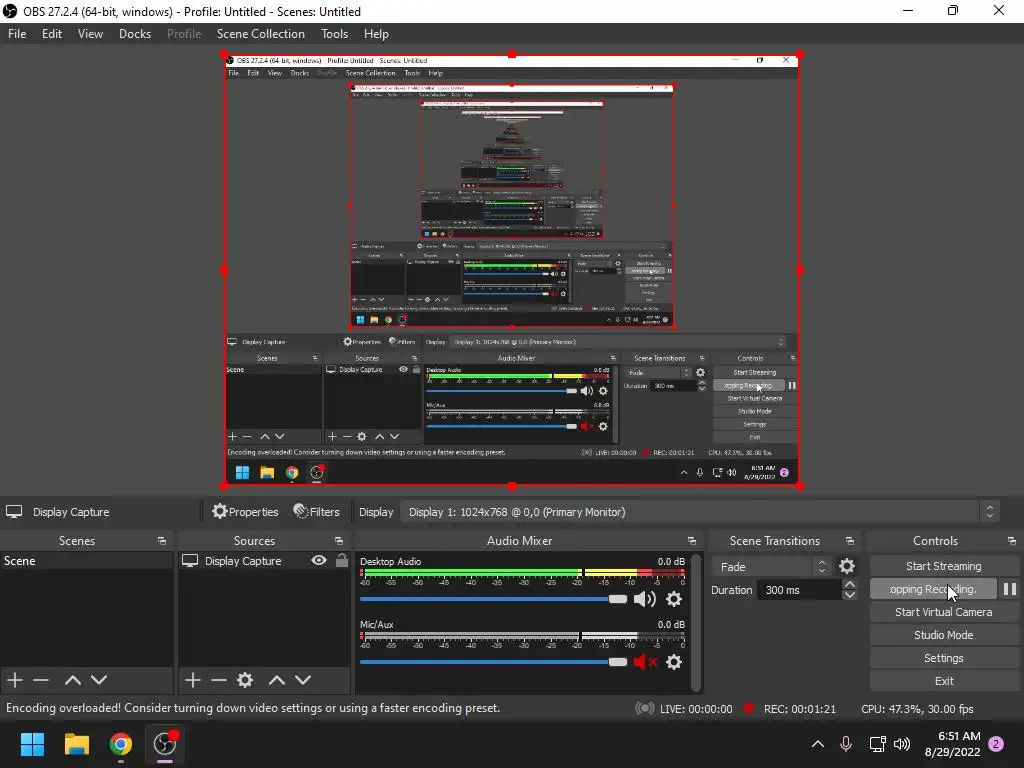Click the microphone tray icon
1024x768 pixels.
[846, 744]
